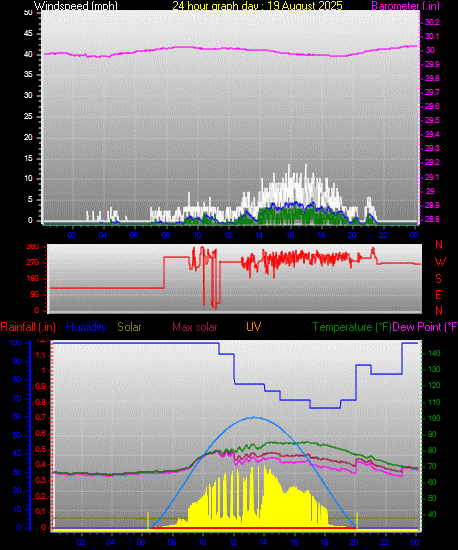Click the S compass label
Screen dimensions: 458x550
pyautogui.click(x=438, y=279)
